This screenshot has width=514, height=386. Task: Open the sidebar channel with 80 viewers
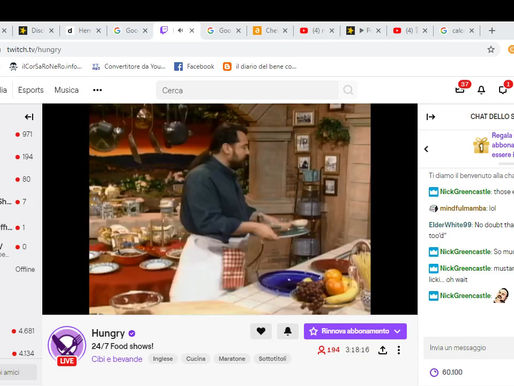[23, 179]
